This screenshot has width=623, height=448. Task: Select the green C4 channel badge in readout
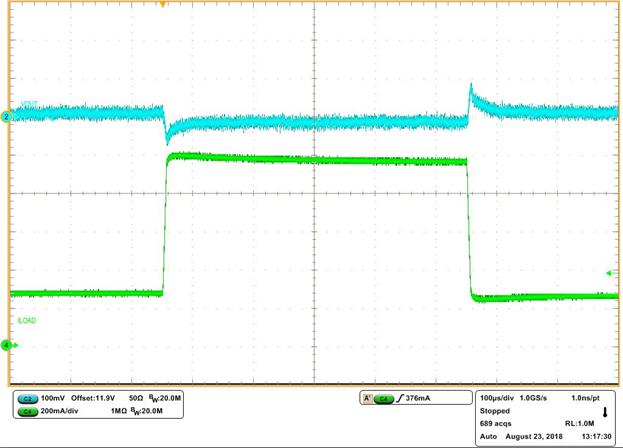pyautogui.click(x=26, y=411)
